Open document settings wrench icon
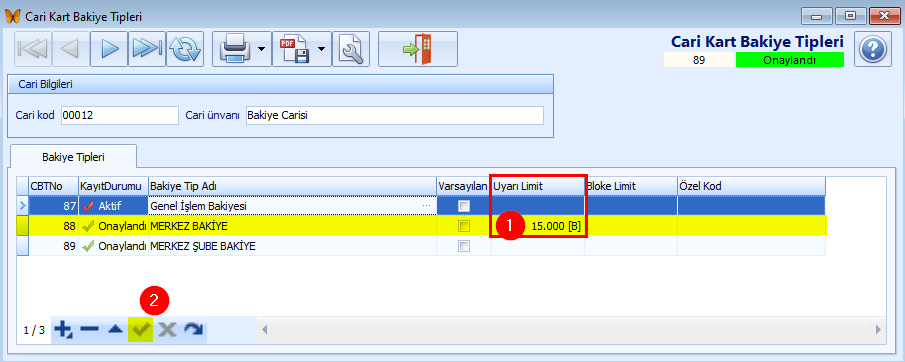This screenshot has width=905, height=362. [351, 50]
